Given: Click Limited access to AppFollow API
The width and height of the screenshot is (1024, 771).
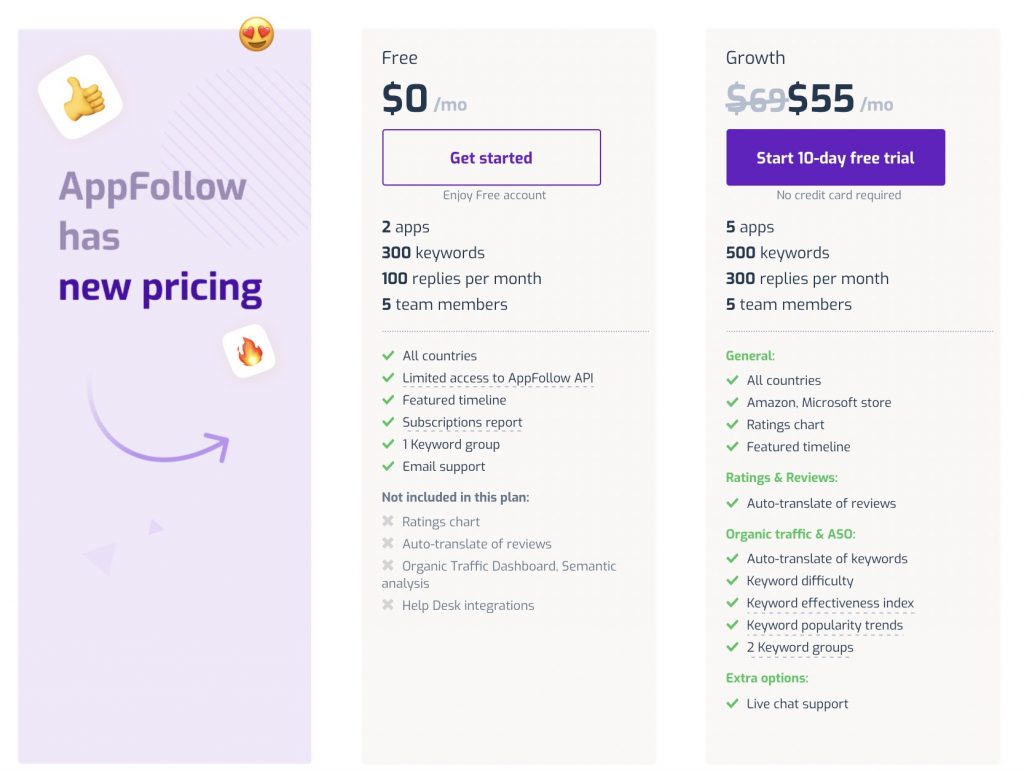Looking at the screenshot, I should (498, 378).
